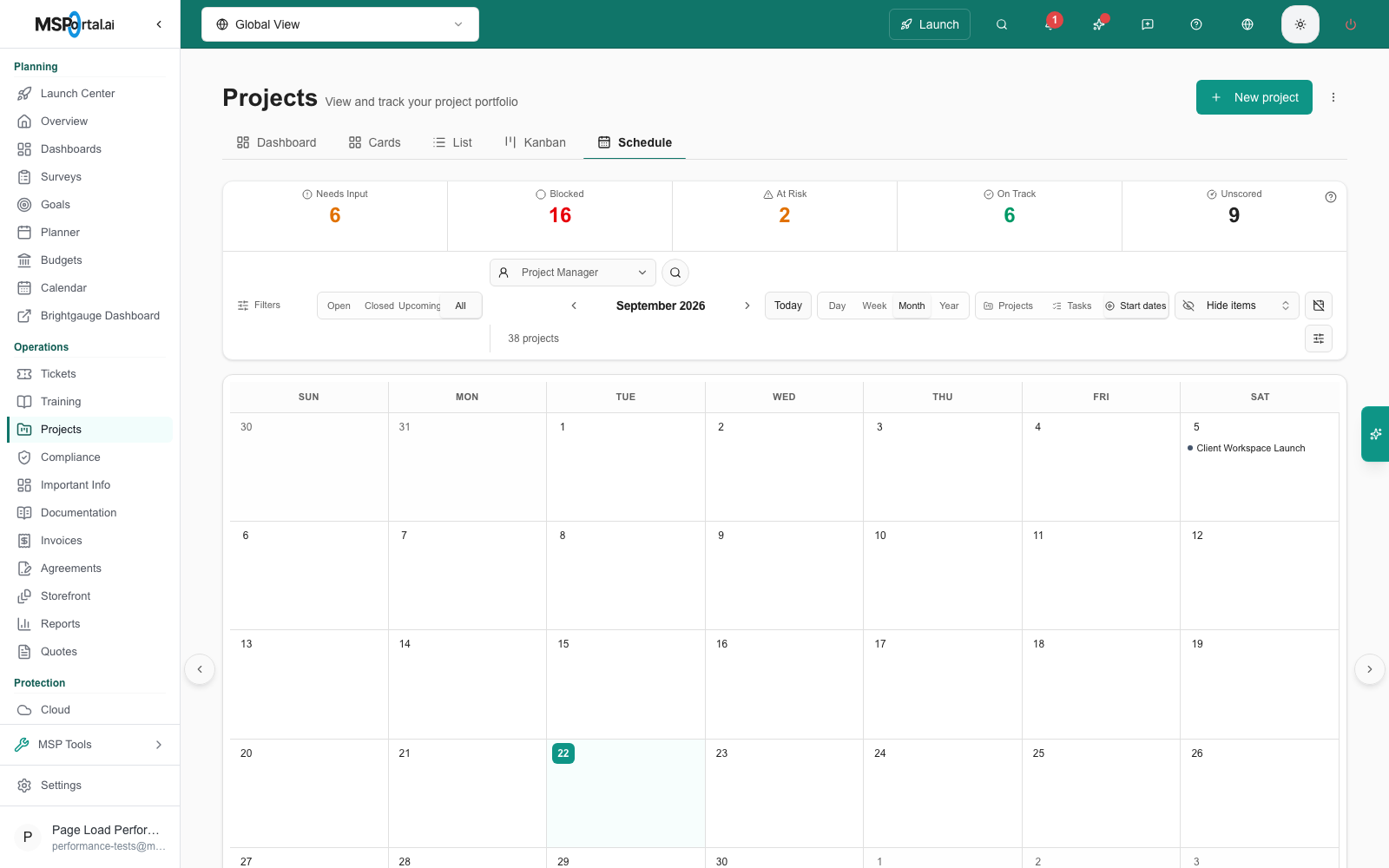Switch calendar to Week view
1389x868 pixels.
coord(874,306)
